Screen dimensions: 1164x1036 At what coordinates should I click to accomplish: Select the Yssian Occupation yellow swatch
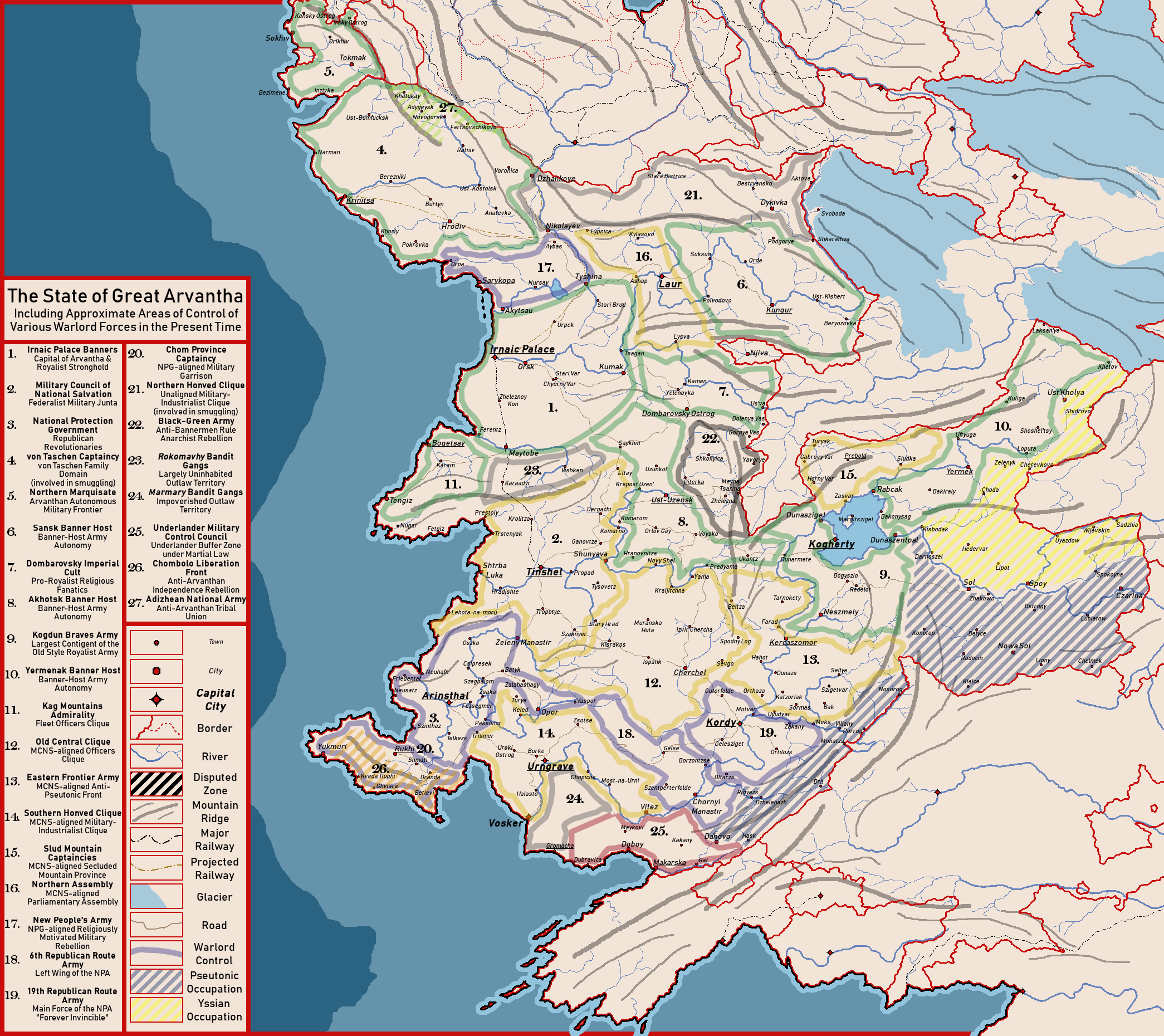tap(156, 1009)
